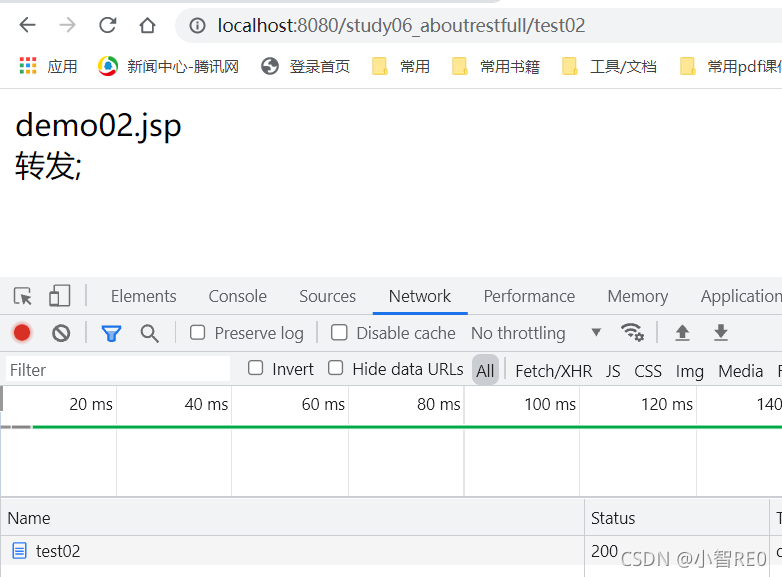782x577 pixels.
Task: Switch to the Application tab
Action: [x=741, y=296]
